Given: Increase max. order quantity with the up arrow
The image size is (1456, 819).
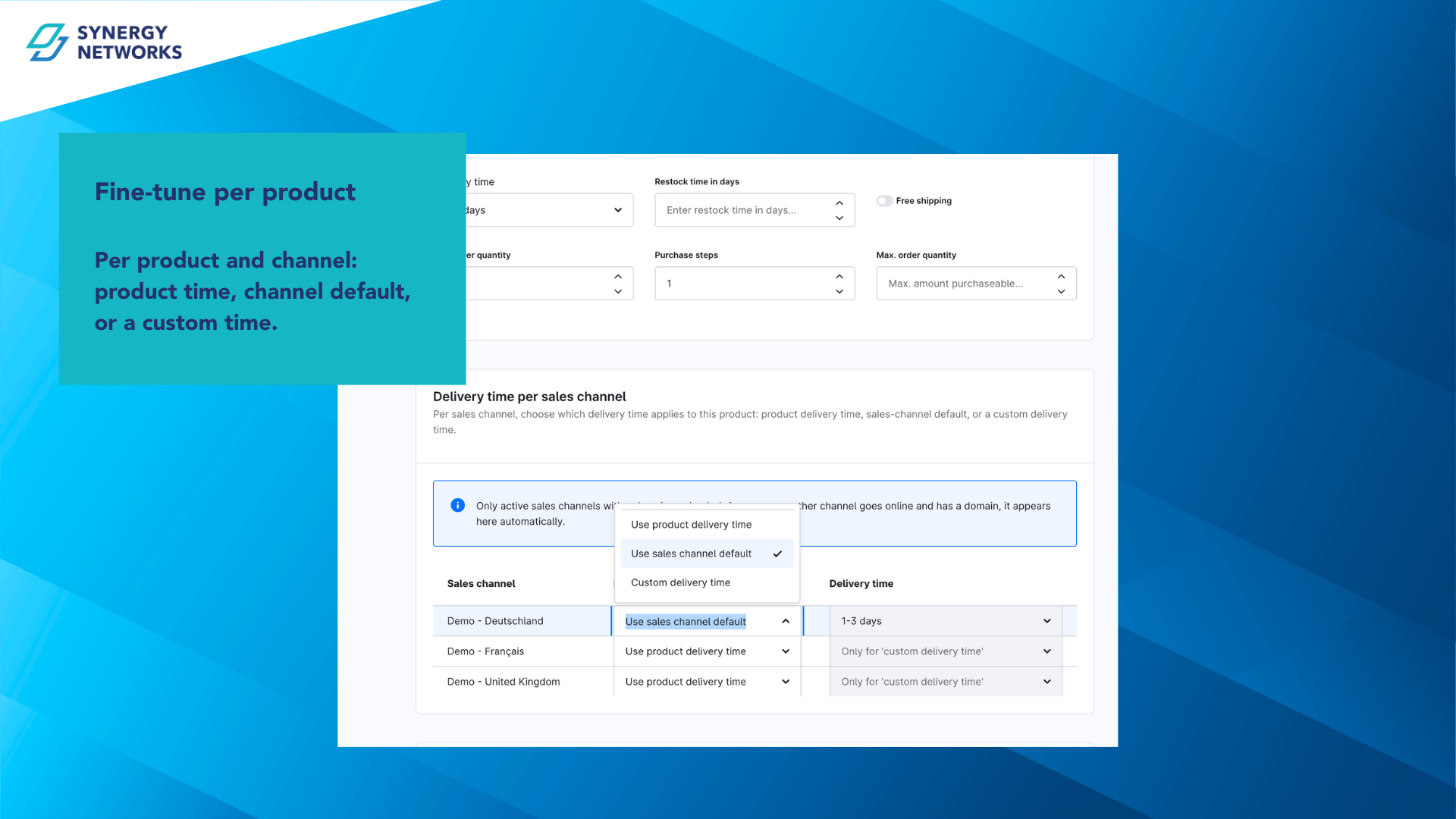Looking at the screenshot, I should coord(1061,276).
